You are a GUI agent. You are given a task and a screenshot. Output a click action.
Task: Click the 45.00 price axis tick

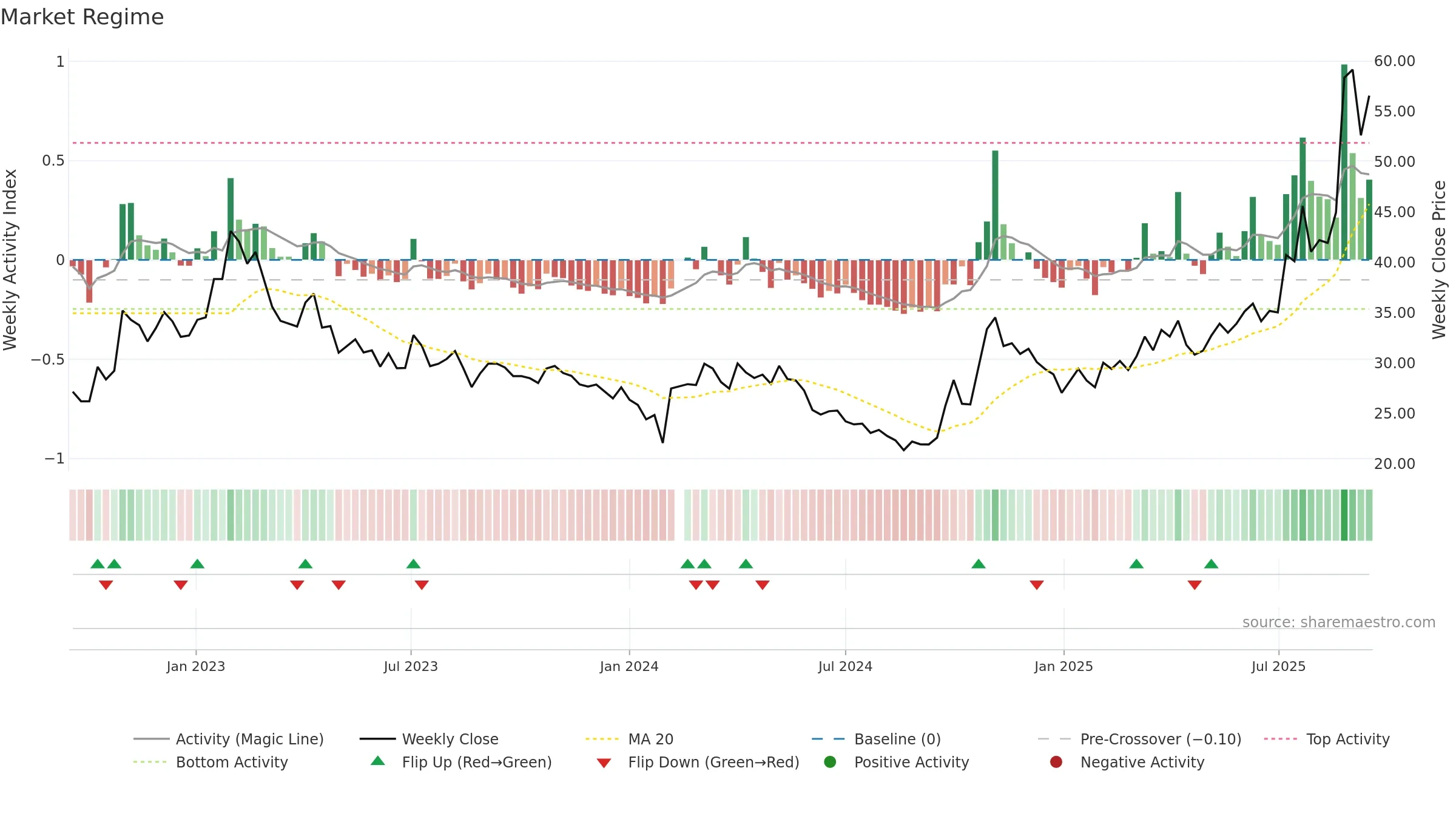[1395, 212]
